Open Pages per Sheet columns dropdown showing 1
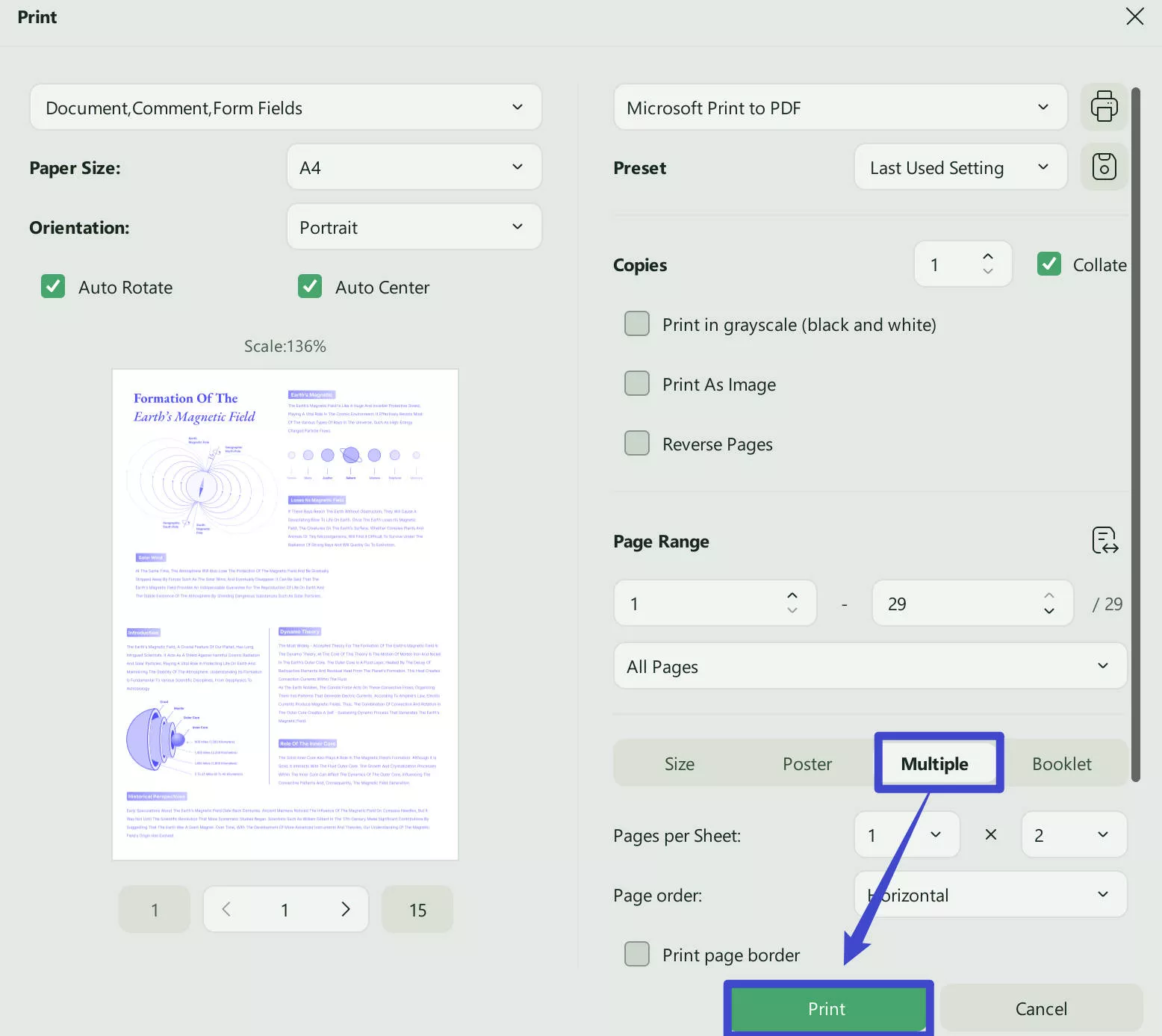The height and width of the screenshot is (1036, 1162). 907,835
